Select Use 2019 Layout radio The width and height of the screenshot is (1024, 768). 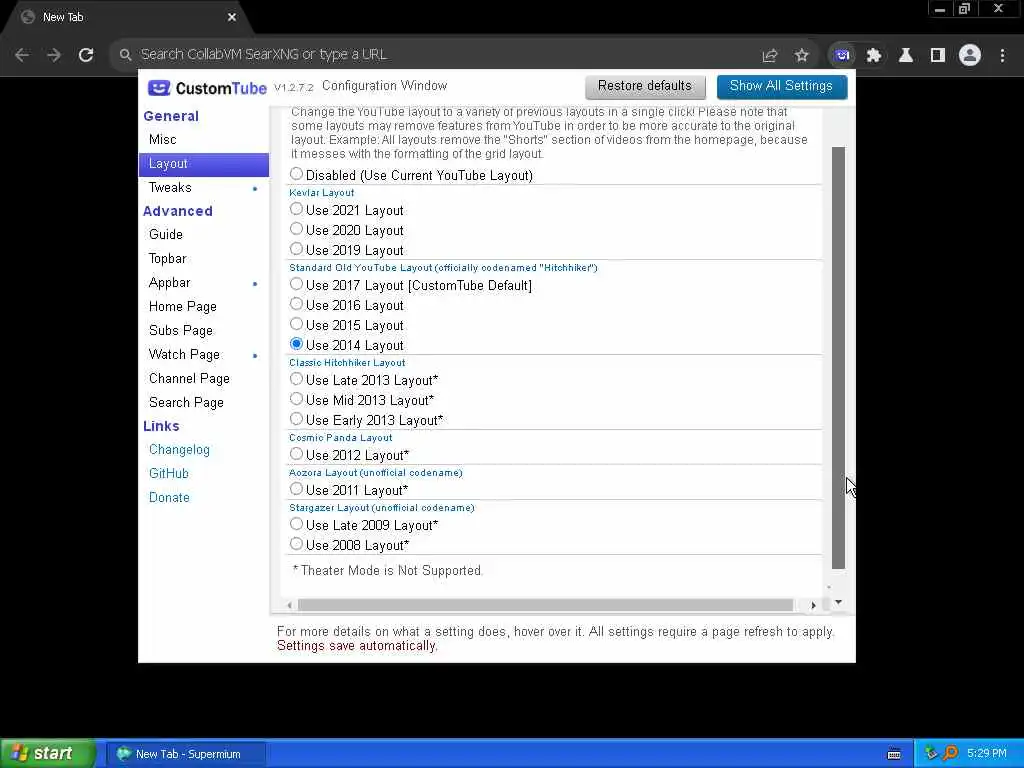tap(296, 249)
